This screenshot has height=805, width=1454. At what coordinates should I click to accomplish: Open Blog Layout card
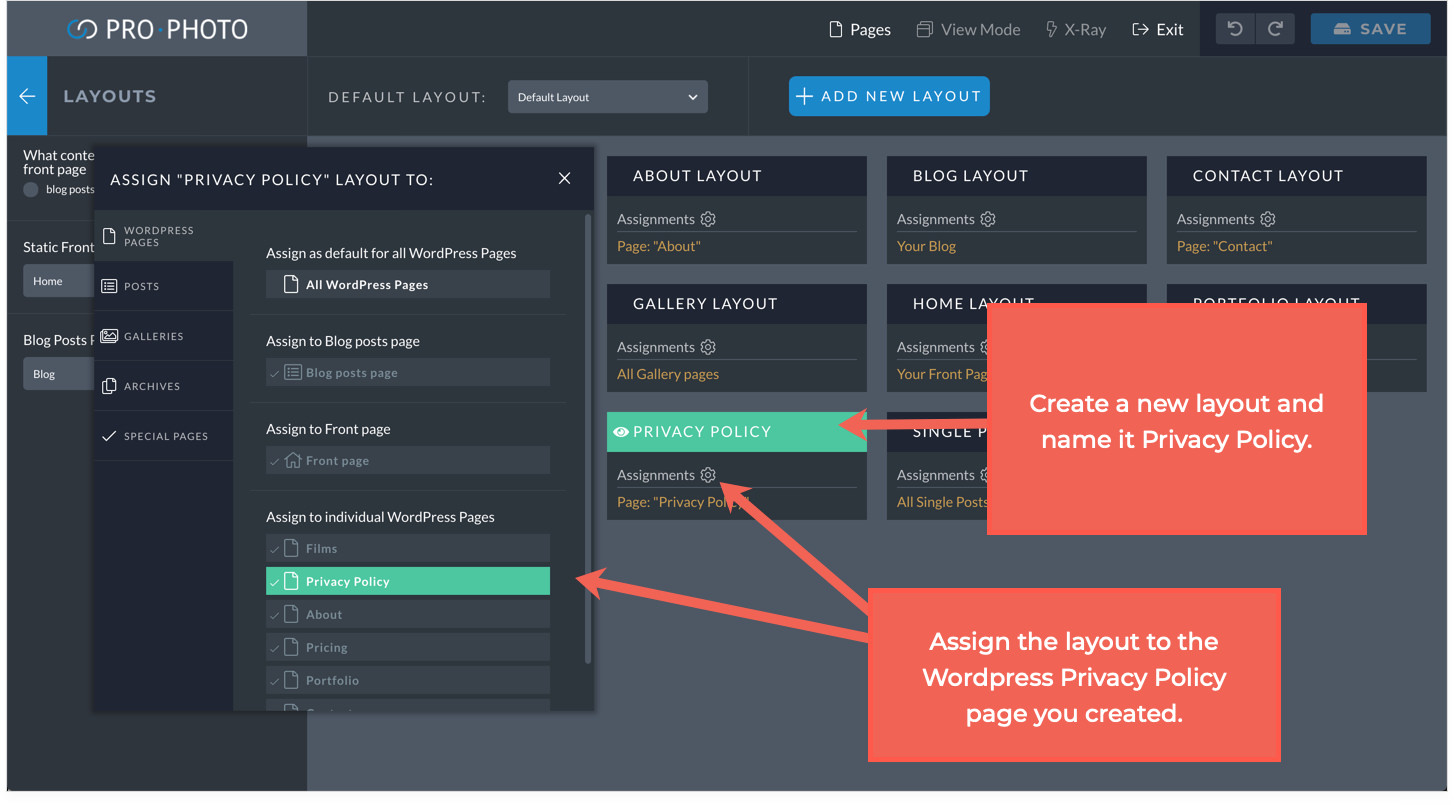(1017, 176)
